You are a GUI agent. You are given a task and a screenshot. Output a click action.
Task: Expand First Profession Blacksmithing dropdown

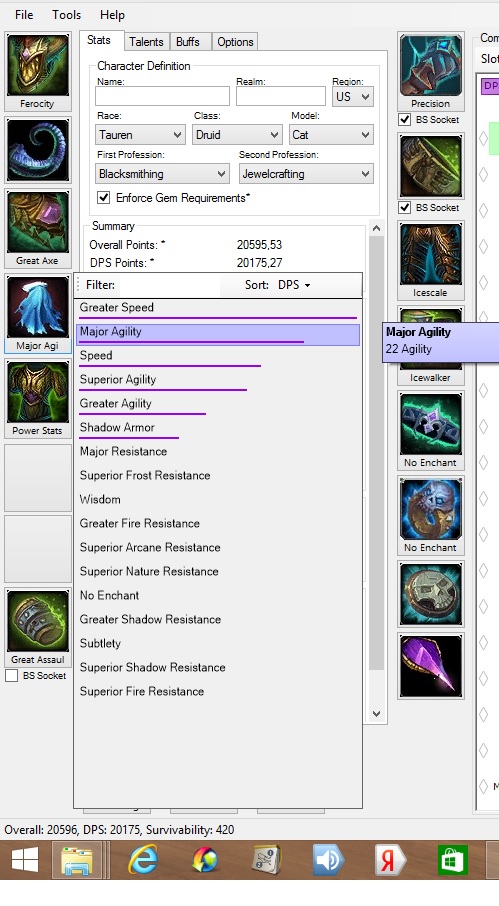click(x=162, y=173)
